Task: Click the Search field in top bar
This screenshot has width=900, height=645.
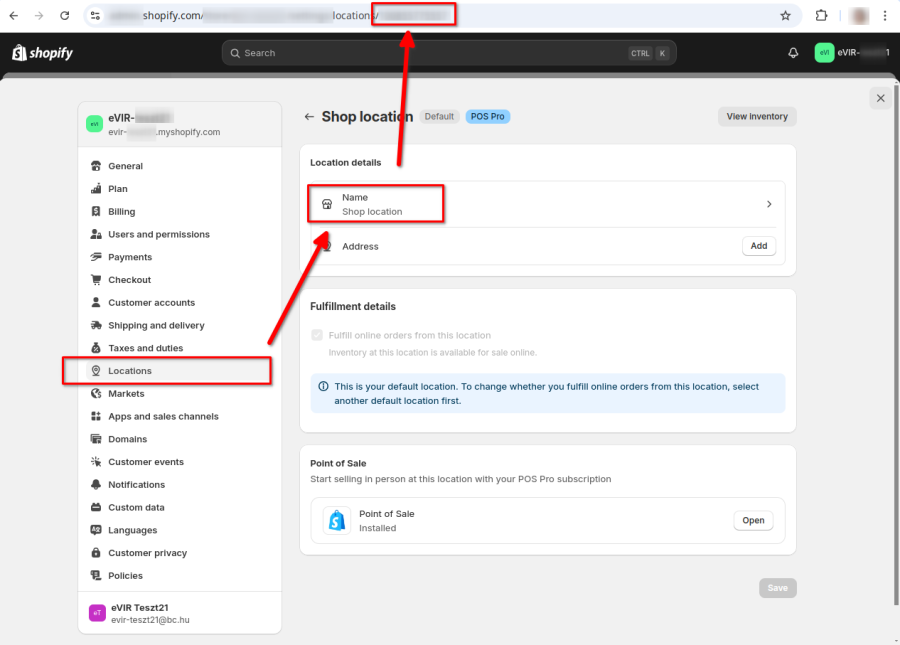Action: point(449,53)
